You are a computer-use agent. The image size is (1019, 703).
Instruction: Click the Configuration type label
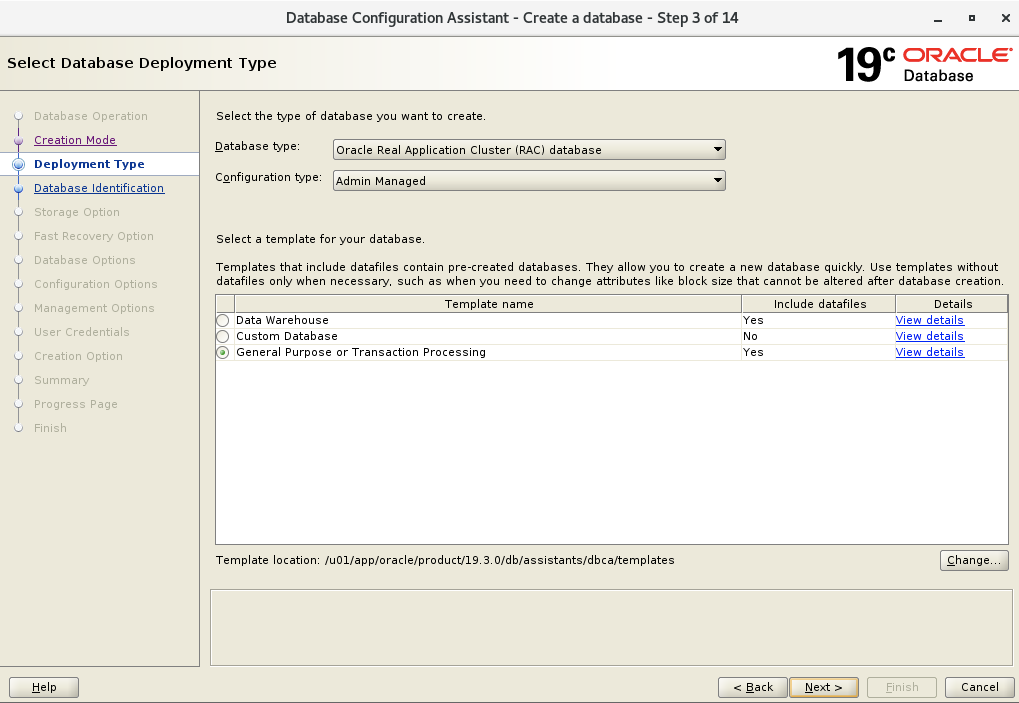(268, 177)
